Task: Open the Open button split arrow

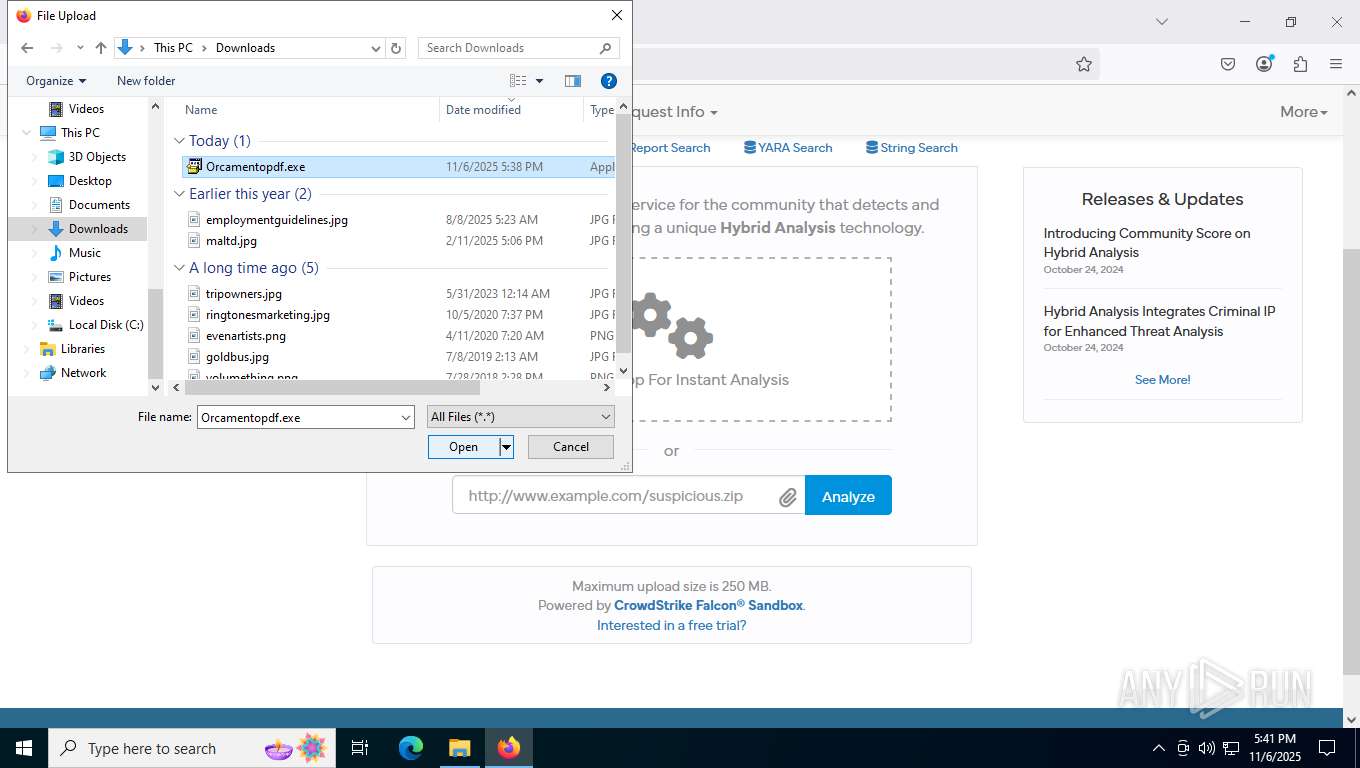Action: 507,447
